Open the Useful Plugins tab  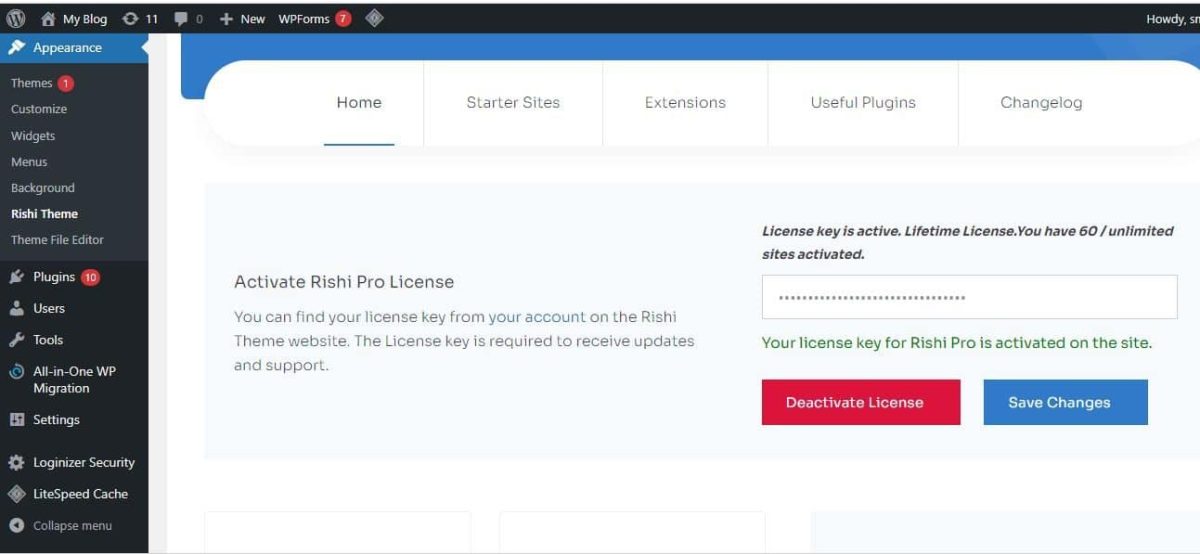[863, 102]
